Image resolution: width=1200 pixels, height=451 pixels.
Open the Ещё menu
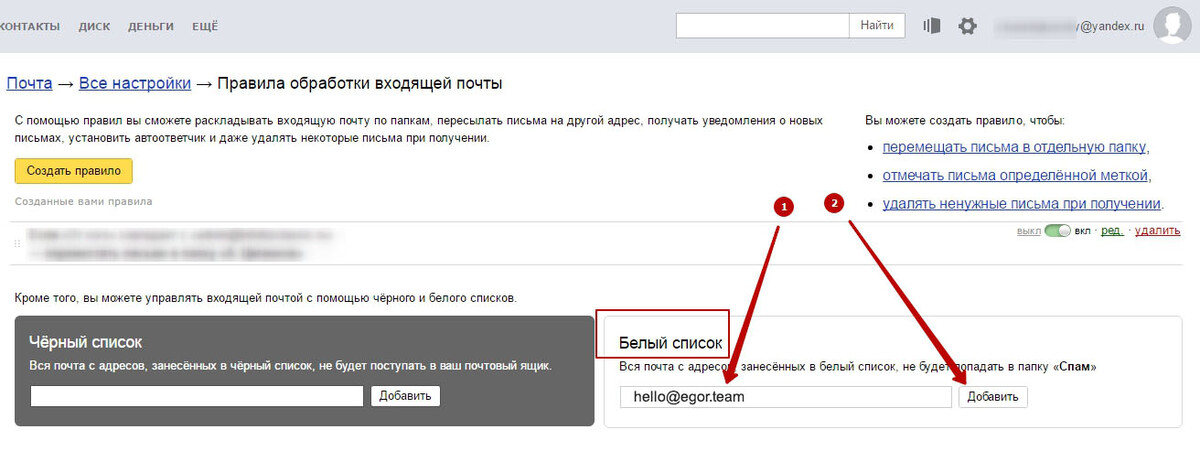(x=205, y=27)
